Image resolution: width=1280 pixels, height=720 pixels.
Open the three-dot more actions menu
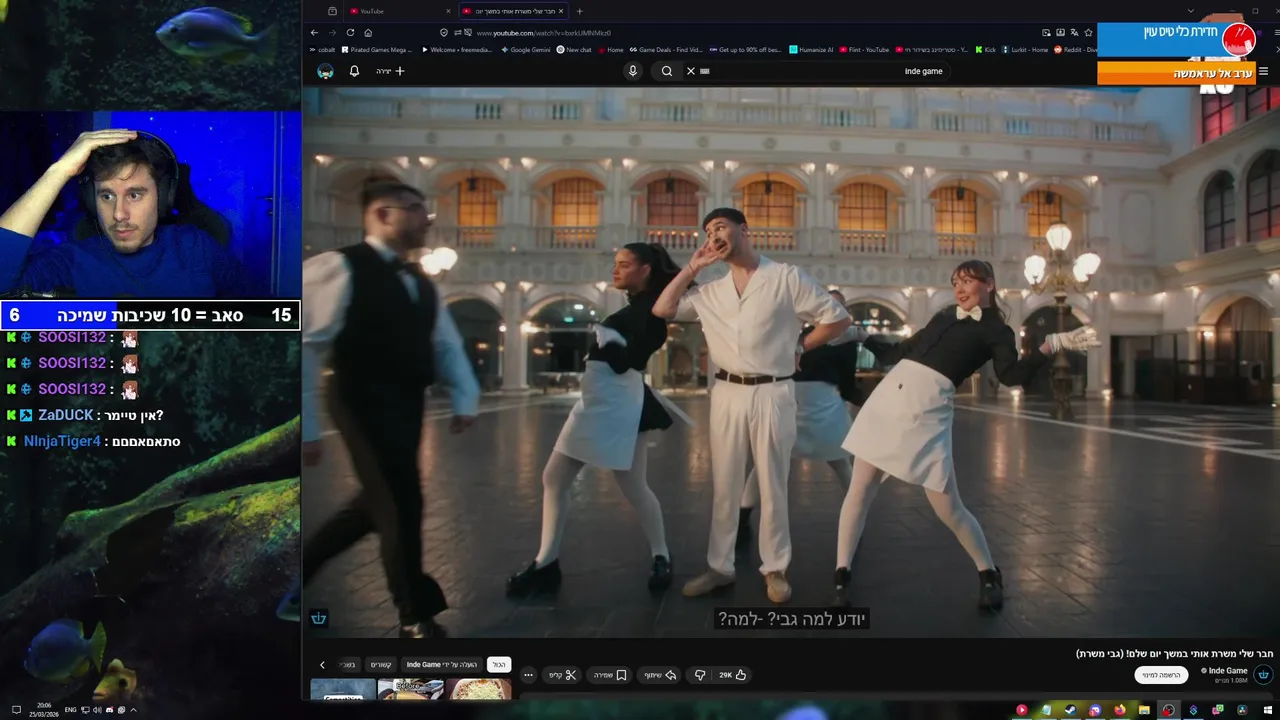pyautogui.click(x=528, y=675)
